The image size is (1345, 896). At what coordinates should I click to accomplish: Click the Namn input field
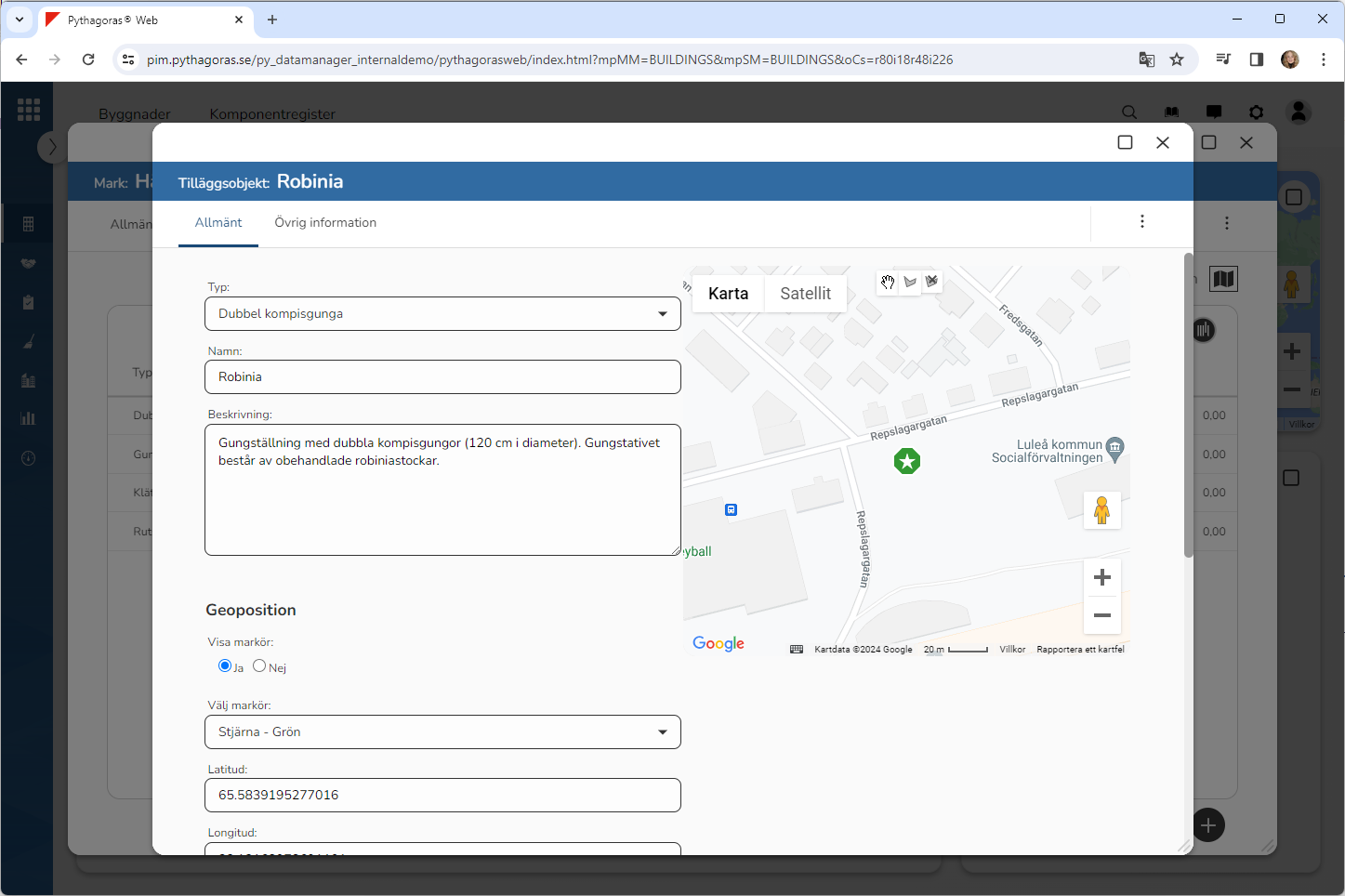click(442, 377)
